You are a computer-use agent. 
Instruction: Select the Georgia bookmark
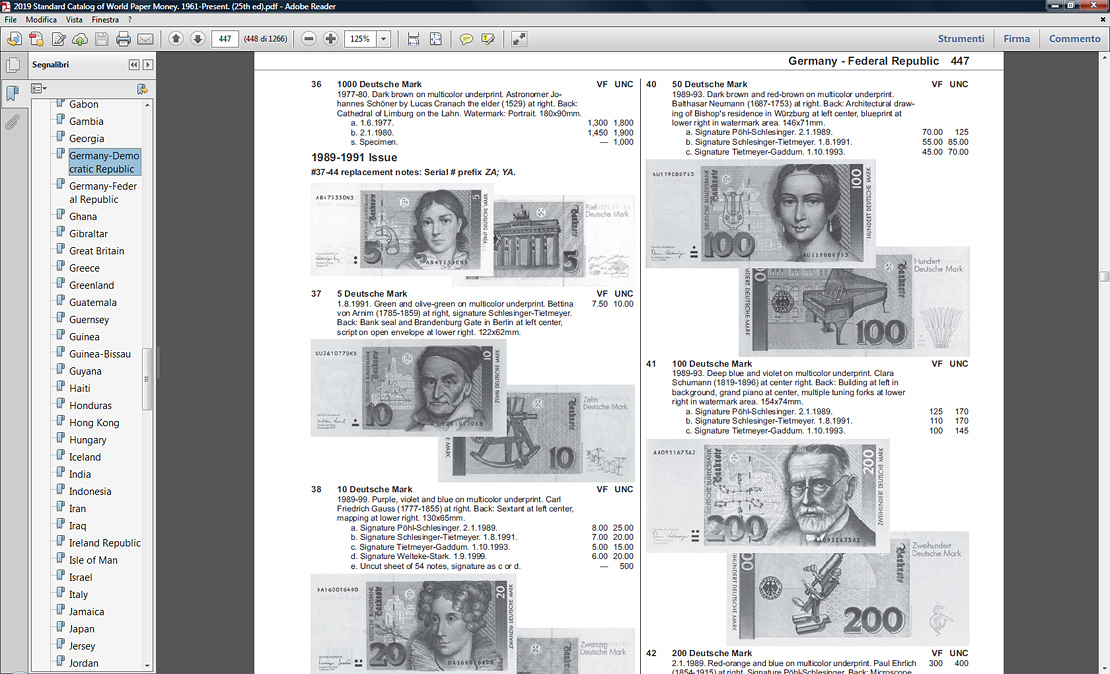pyautogui.click(x=86, y=139)
